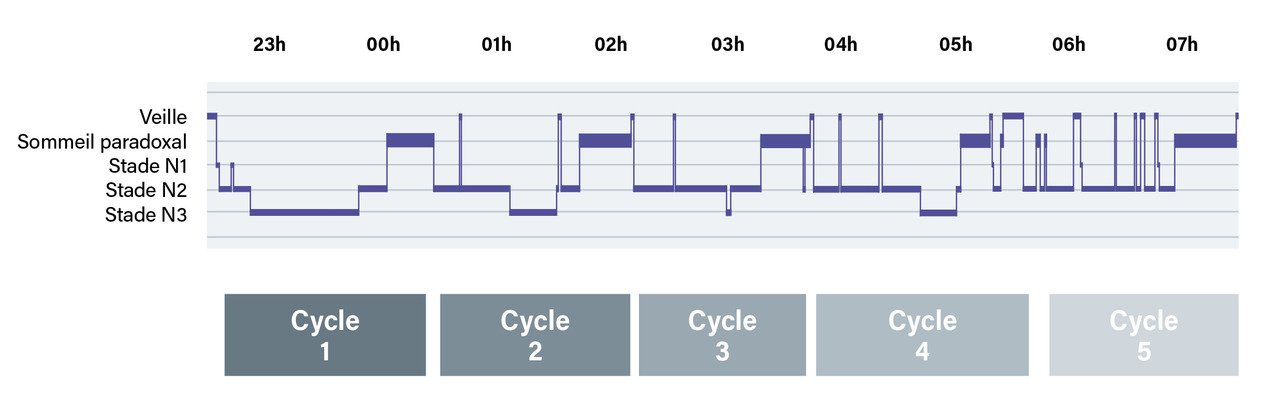Click the Cycle 1 block

coord(325,335)
